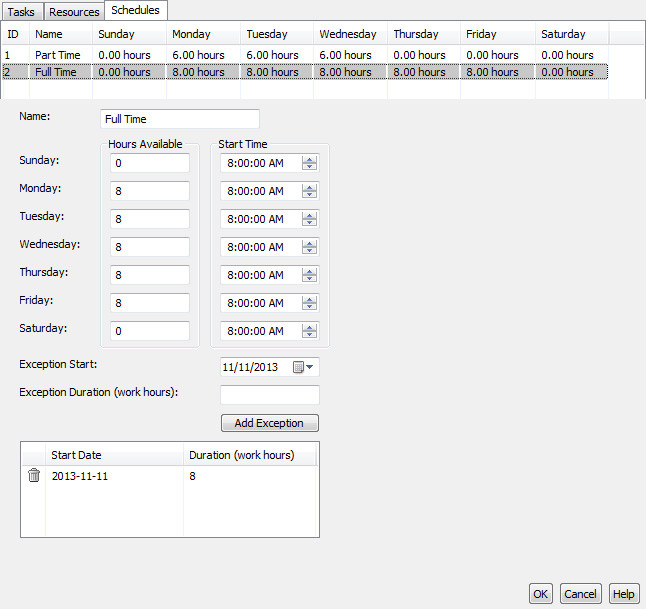Sort exceptions by the Start Date column header
Screen dimensions: 646x609
coord(114,455)
